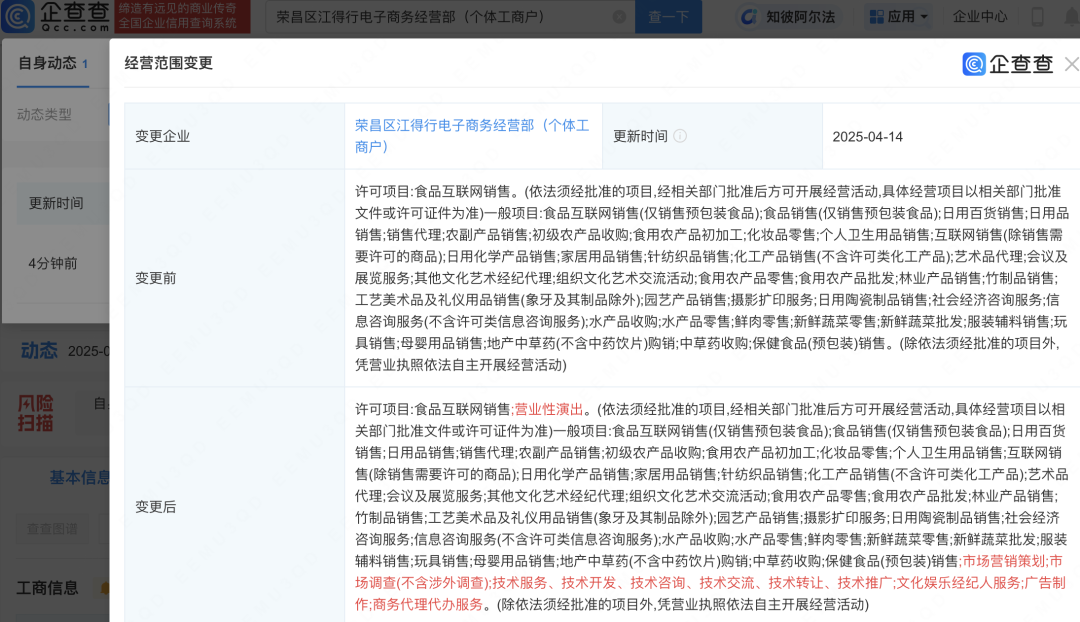The height and width of the screenshot is (622, 1080).
Task: Click the 变更企业 row label
Action: coord(163,136)
